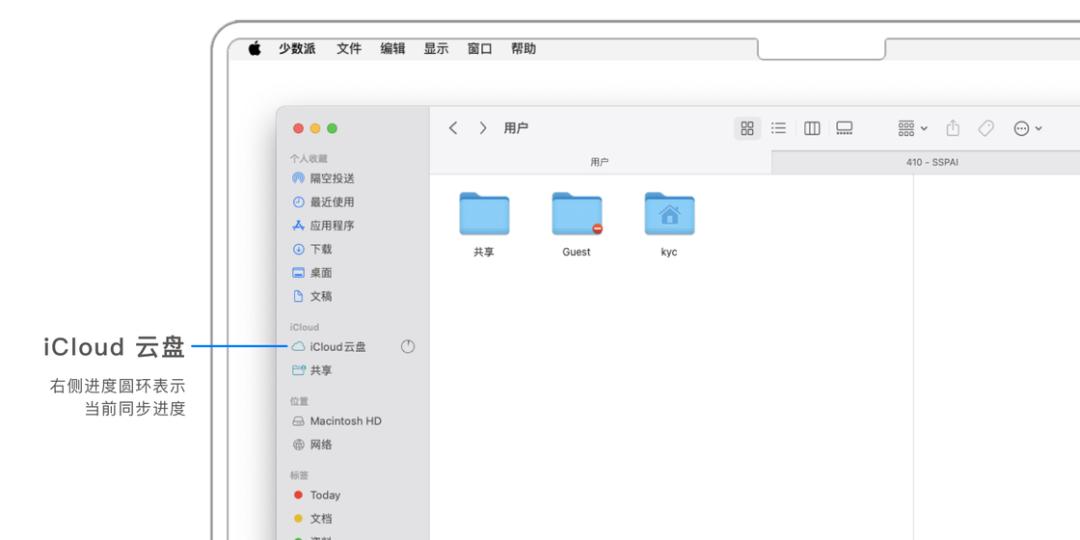Switch to column view
1080x540 pixels.
pyautogui.click(x=812, y=128)
